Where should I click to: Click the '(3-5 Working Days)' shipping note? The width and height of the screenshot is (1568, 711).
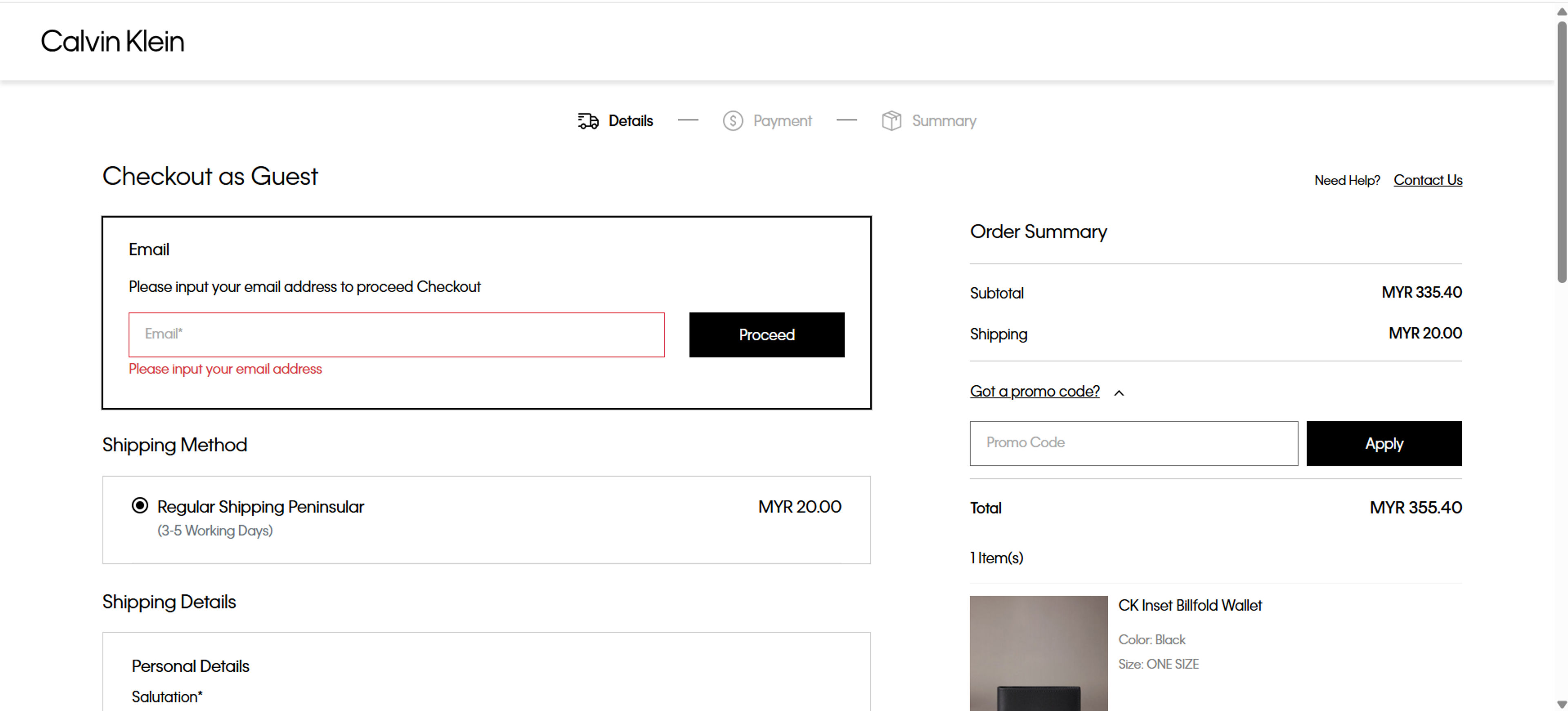click(215, 531)
